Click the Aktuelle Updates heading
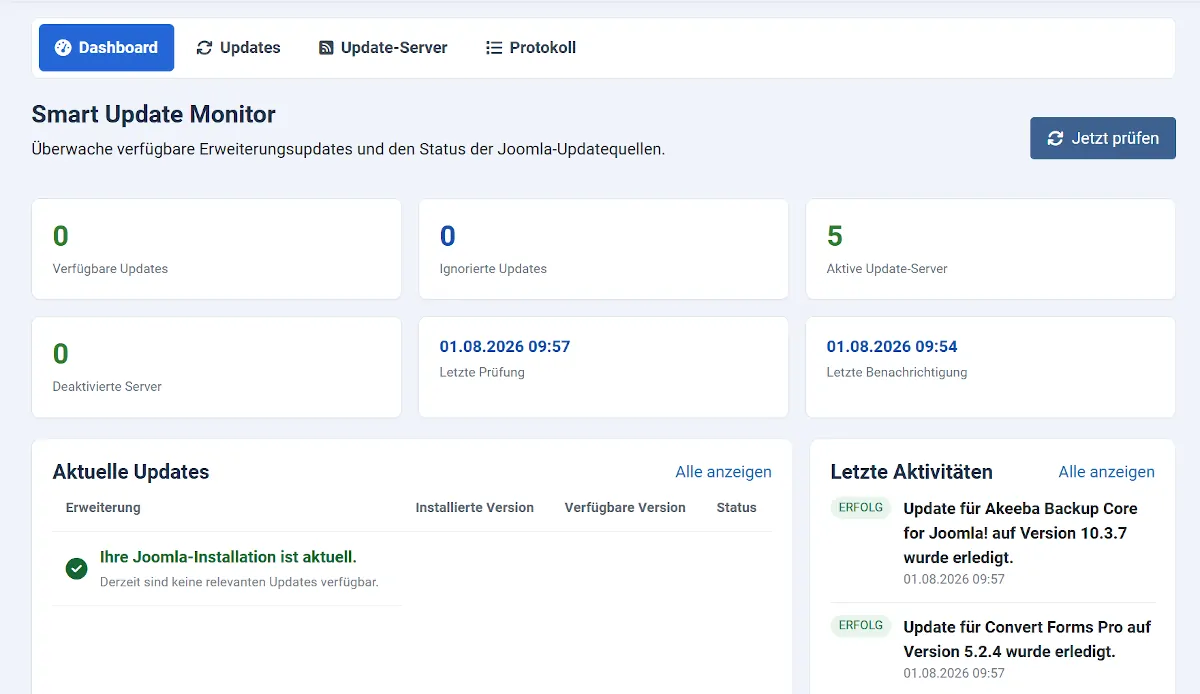 tap(131, 472)
